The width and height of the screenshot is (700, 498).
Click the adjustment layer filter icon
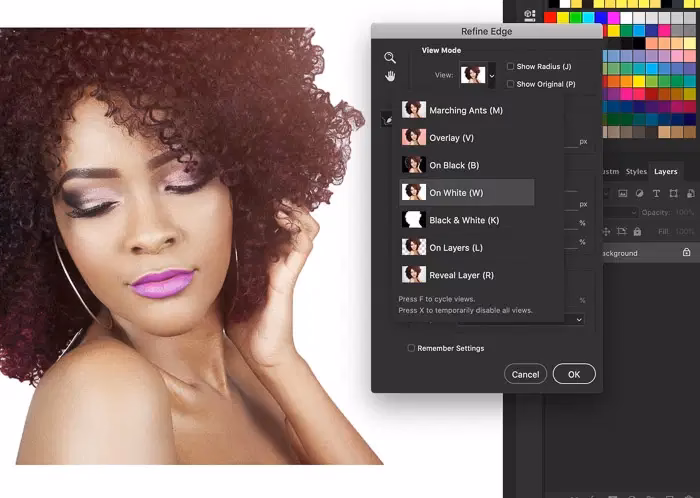point(639,193)
